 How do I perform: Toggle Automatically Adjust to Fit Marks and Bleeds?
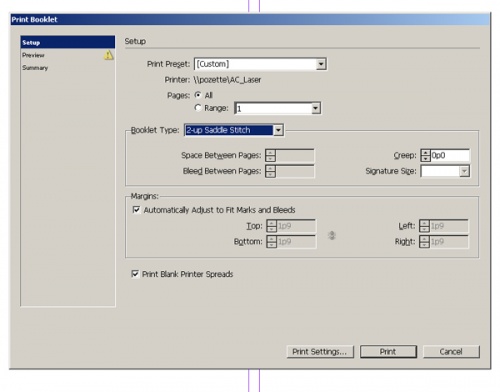pyautogui.click(x=136, y=210)
